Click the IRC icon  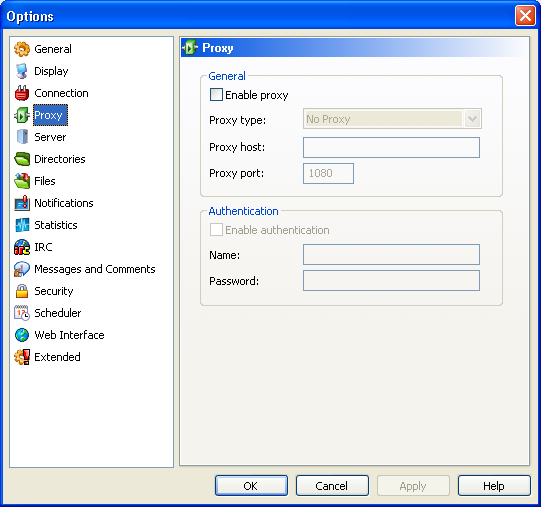click(x=22, y=247)
